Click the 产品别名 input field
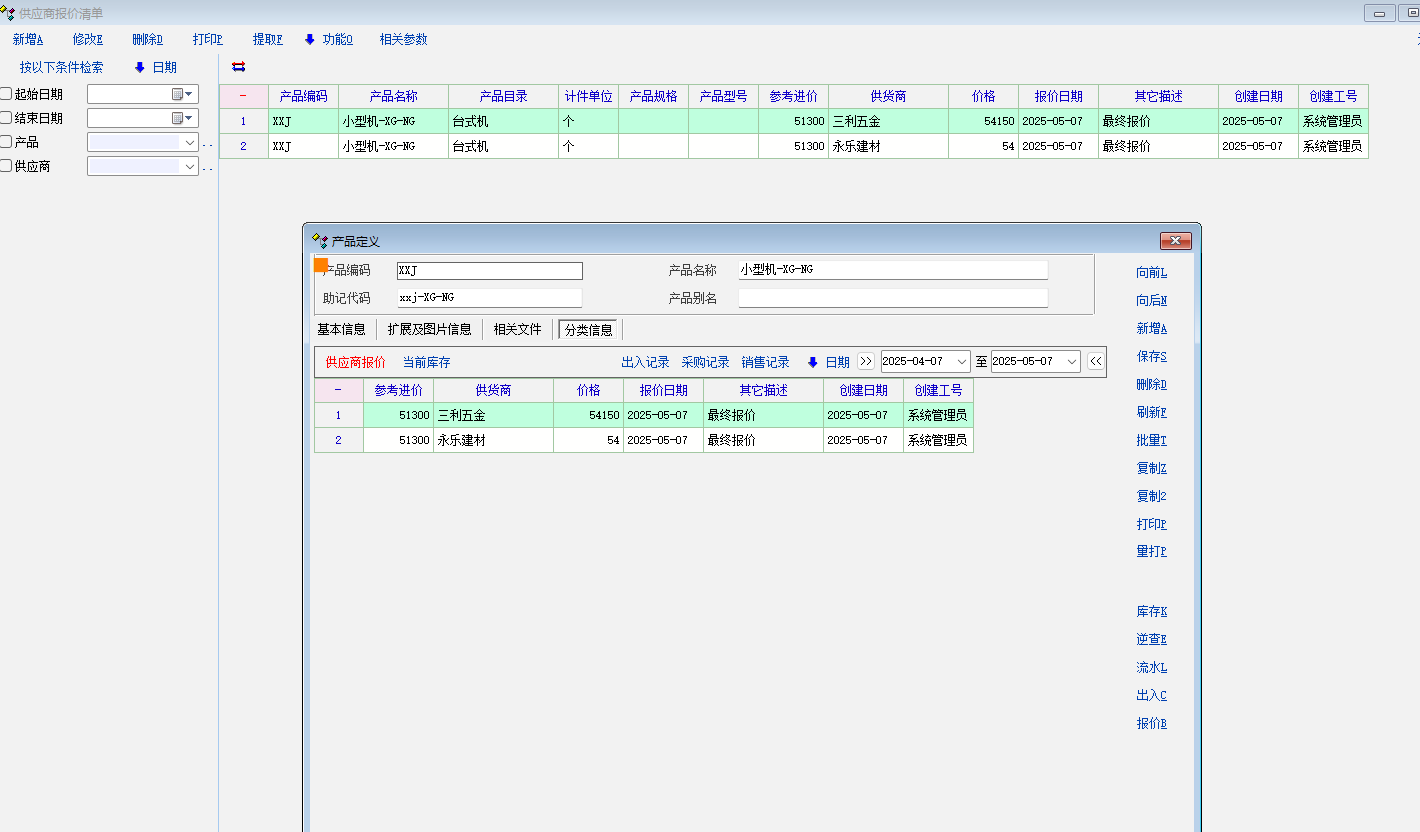The height and width of the screenshot is (832, 1420). 893,298
